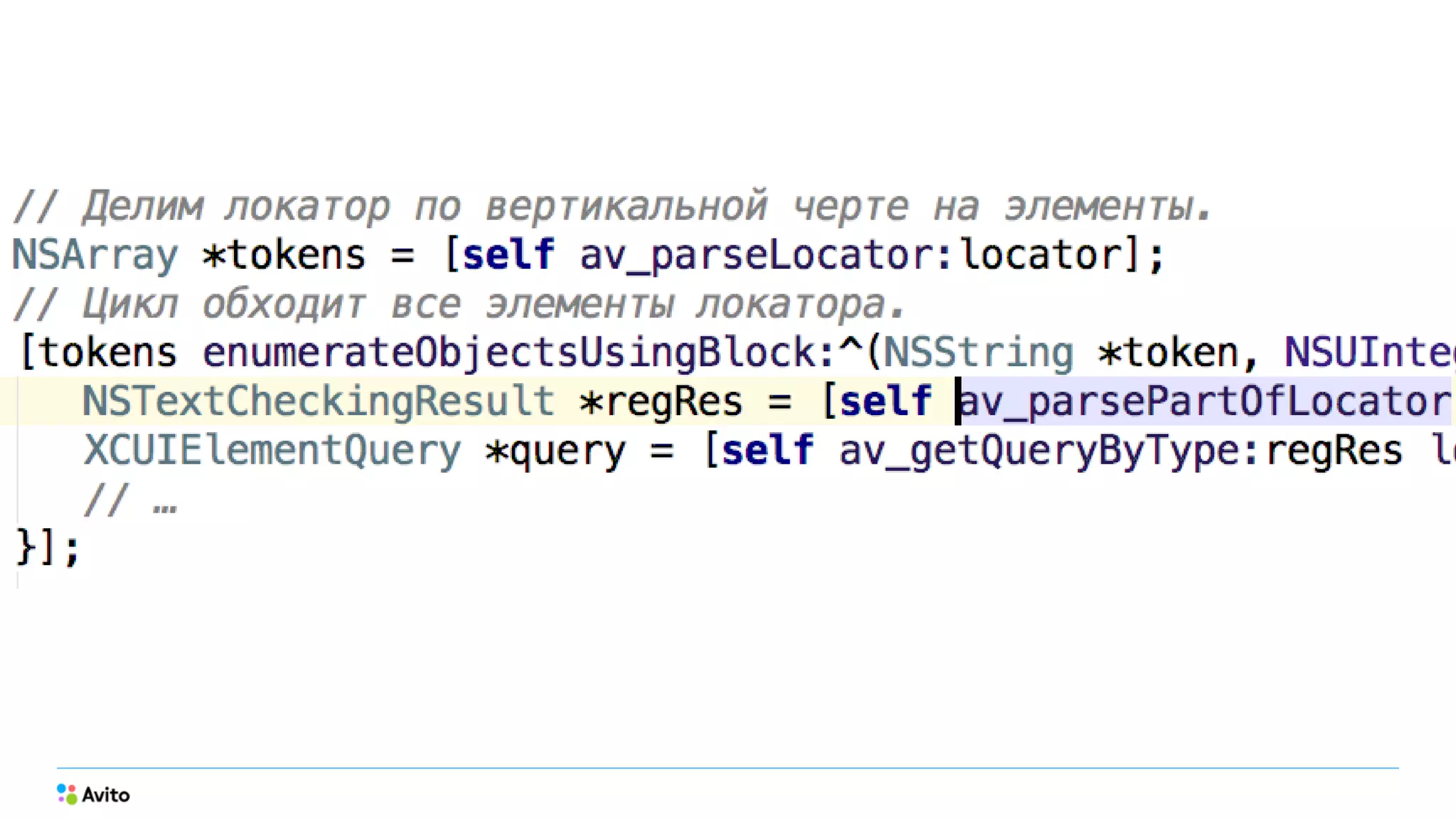Click the NSString type in block parameters

coord(978,353)
